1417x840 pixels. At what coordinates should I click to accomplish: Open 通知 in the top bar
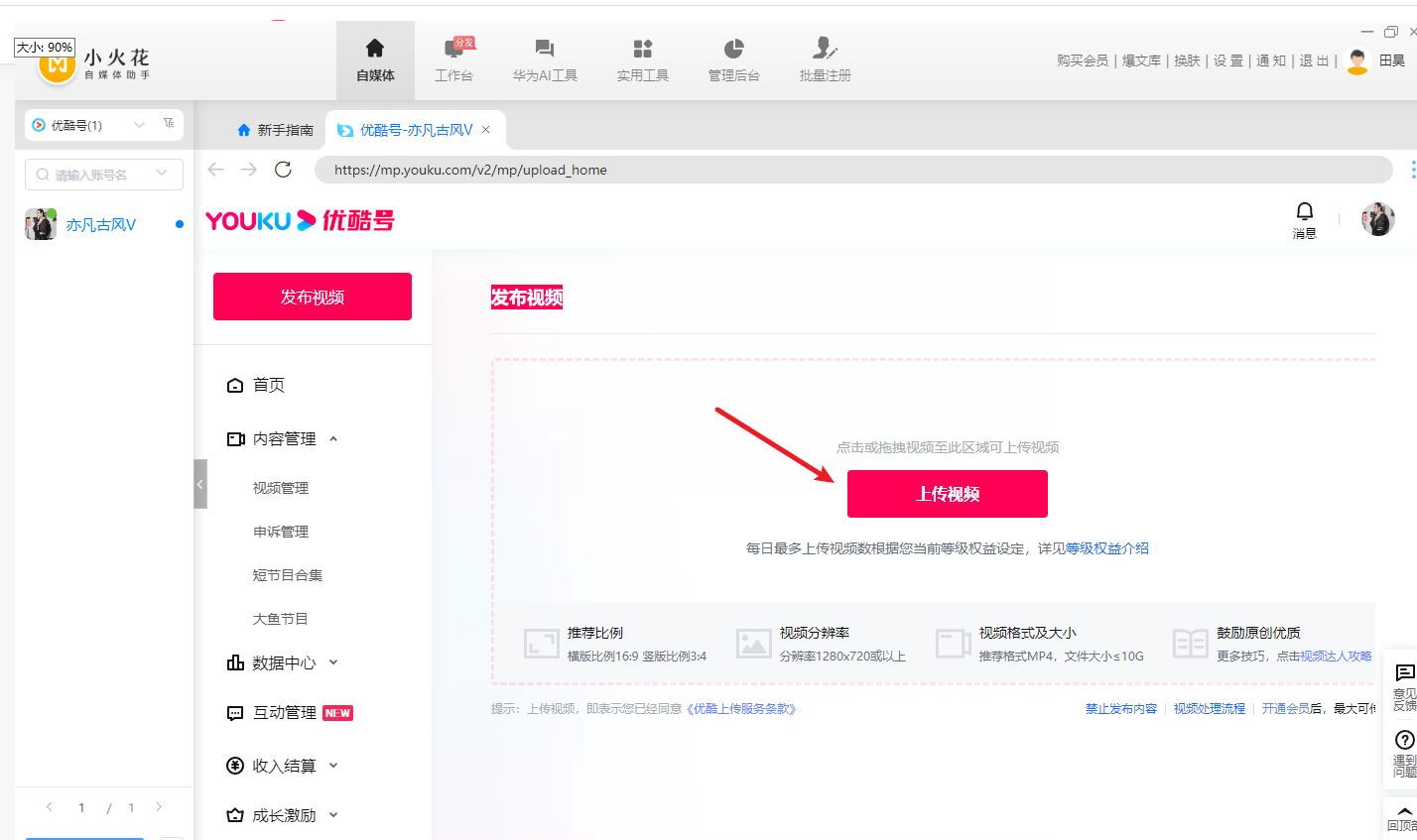[x=1271, y=60]
